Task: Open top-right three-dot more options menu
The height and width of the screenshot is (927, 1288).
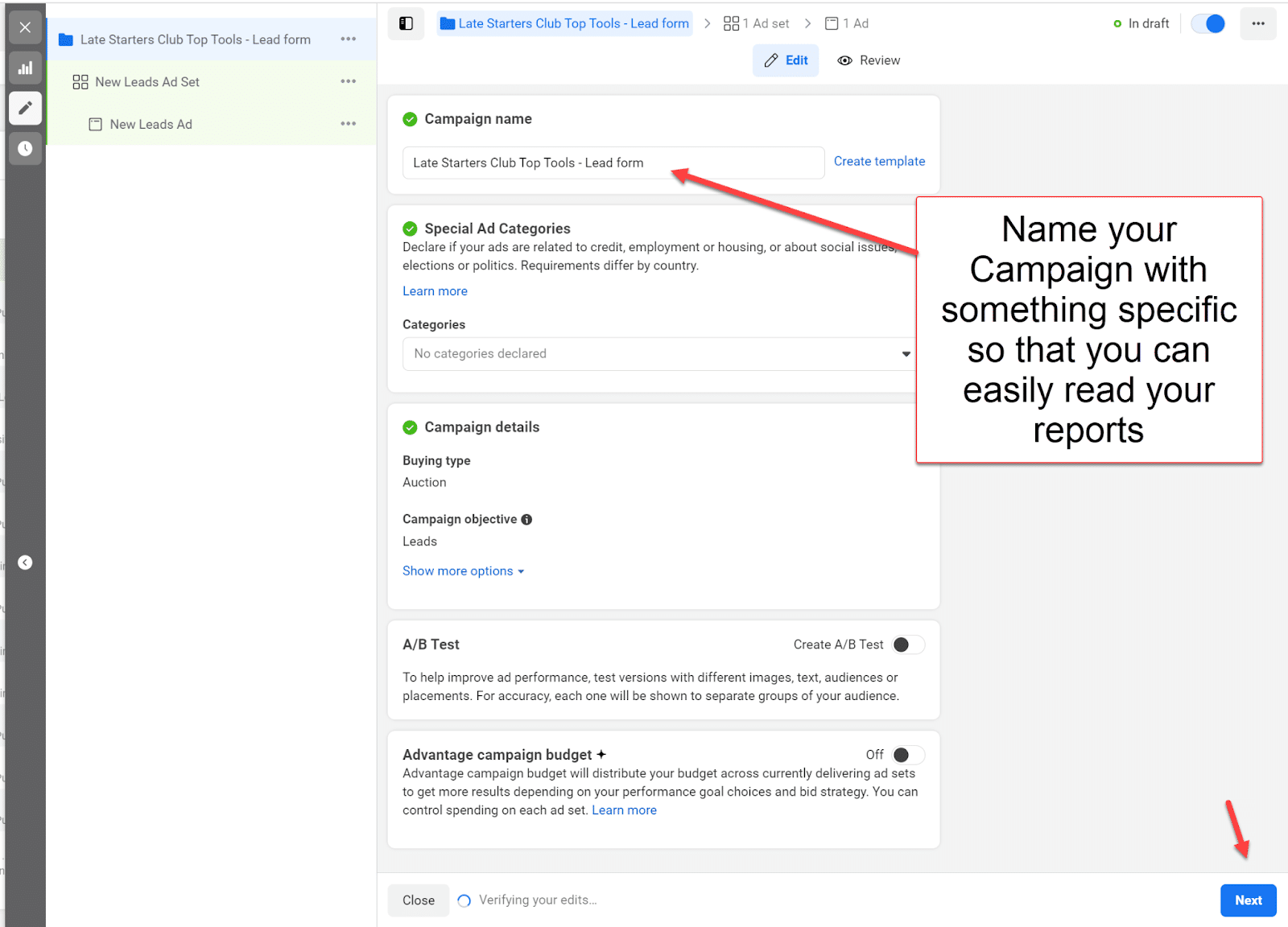Action: point(1257,23)
